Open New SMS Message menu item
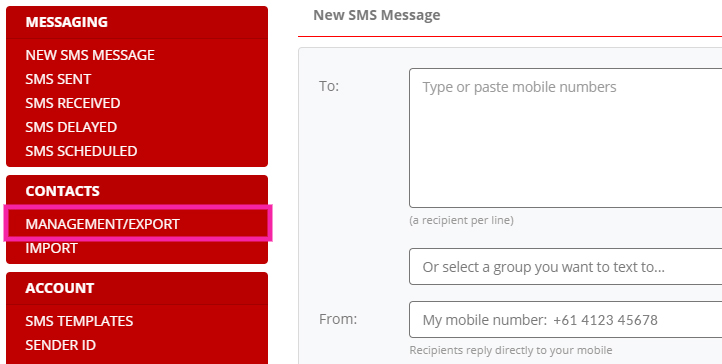Screen dimensions: 722x364 [x=90, y=55]
